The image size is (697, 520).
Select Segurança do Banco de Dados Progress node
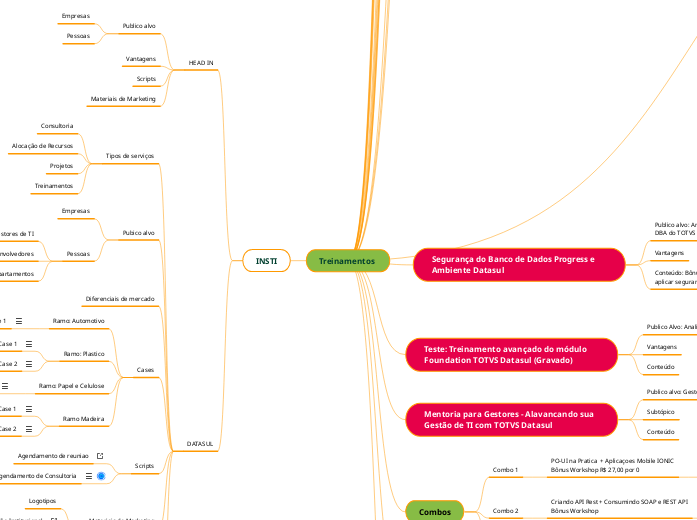point(519,264)
